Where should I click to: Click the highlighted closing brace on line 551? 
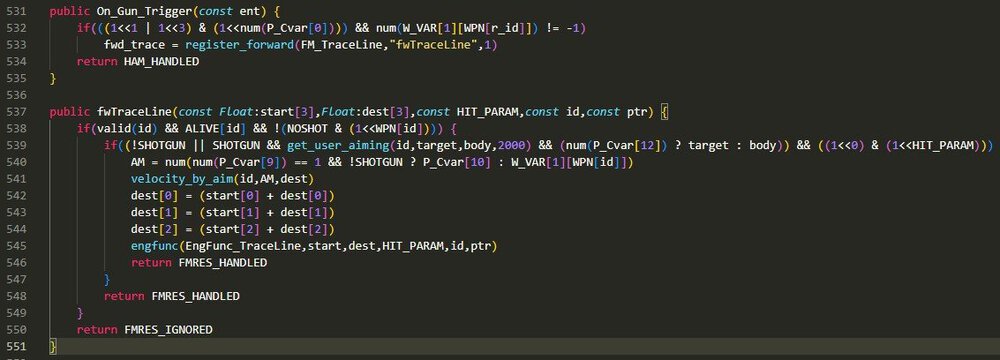click(x=53, y=347)
